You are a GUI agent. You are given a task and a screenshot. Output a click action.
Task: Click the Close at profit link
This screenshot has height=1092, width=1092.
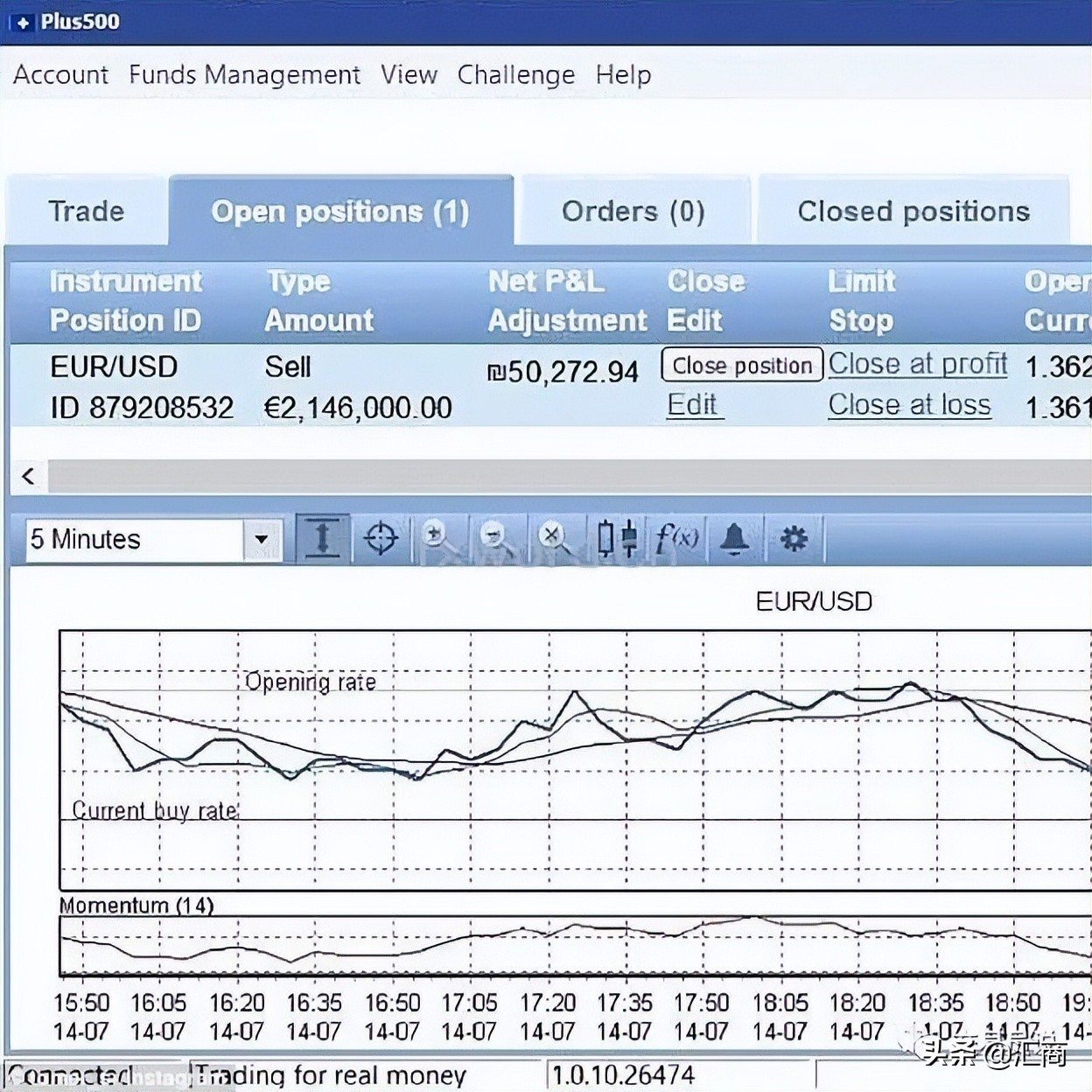918,363
